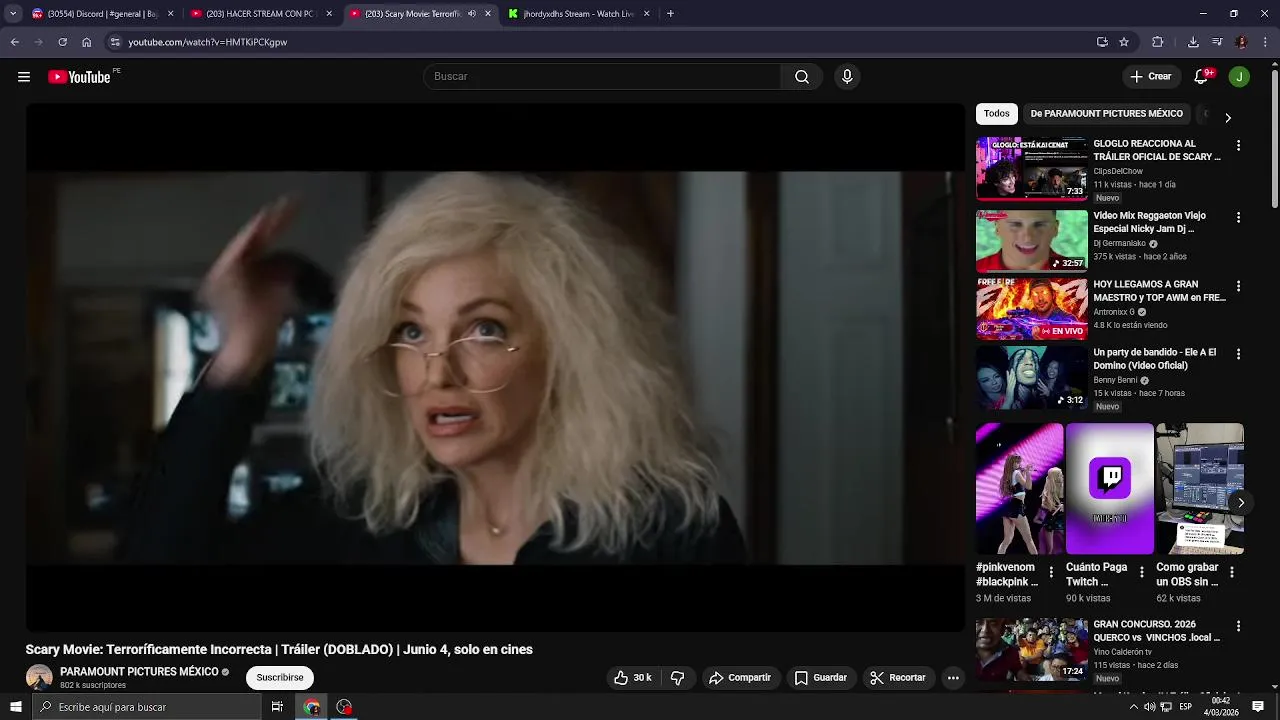
Task: Open Windows Start menu
Action: pos(15,707)
